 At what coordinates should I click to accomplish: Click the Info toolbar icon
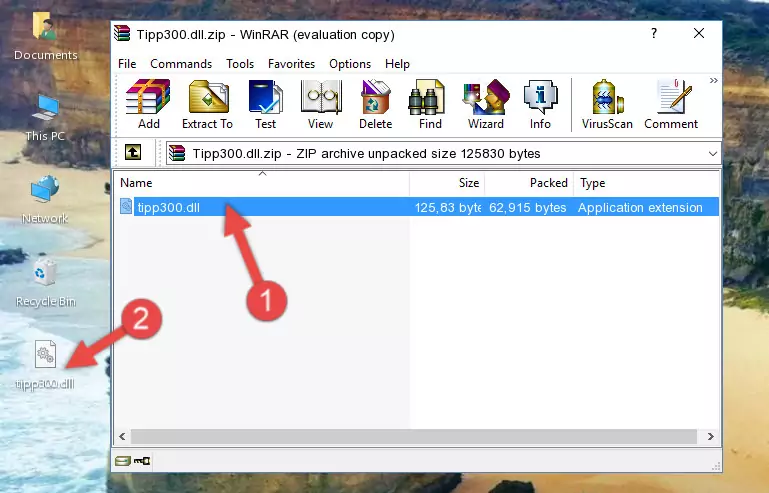tap(540, 104)
